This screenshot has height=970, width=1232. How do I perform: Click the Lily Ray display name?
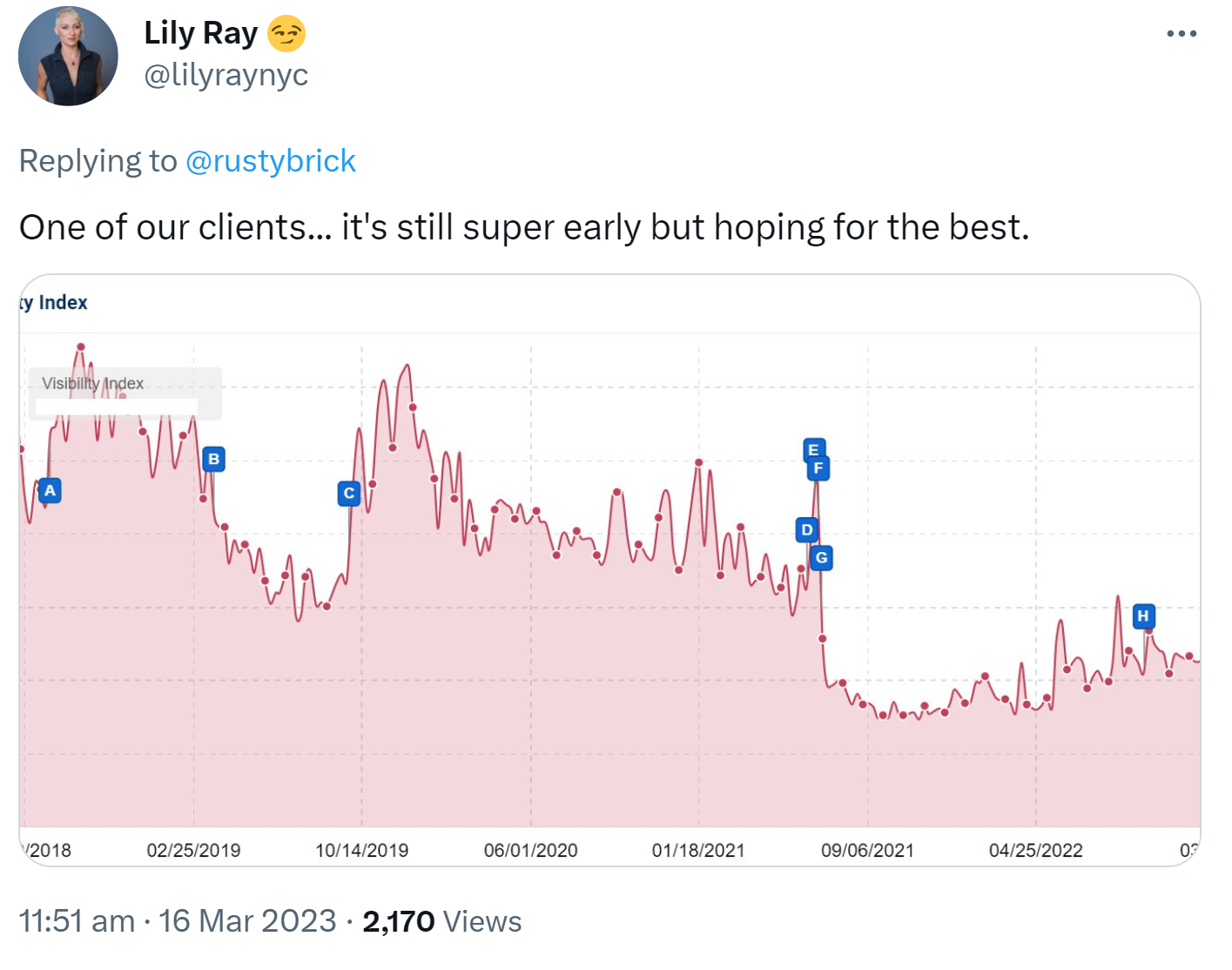click(201, 32)
